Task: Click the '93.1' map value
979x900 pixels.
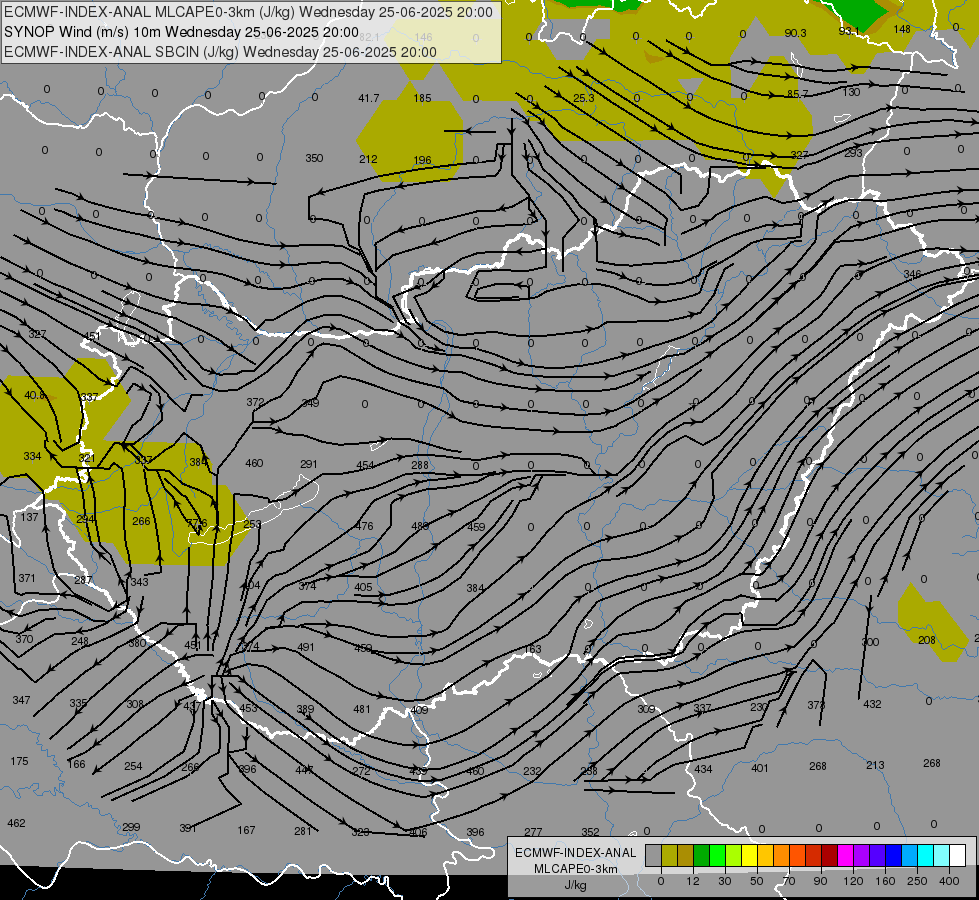Action: coord(849,31)
